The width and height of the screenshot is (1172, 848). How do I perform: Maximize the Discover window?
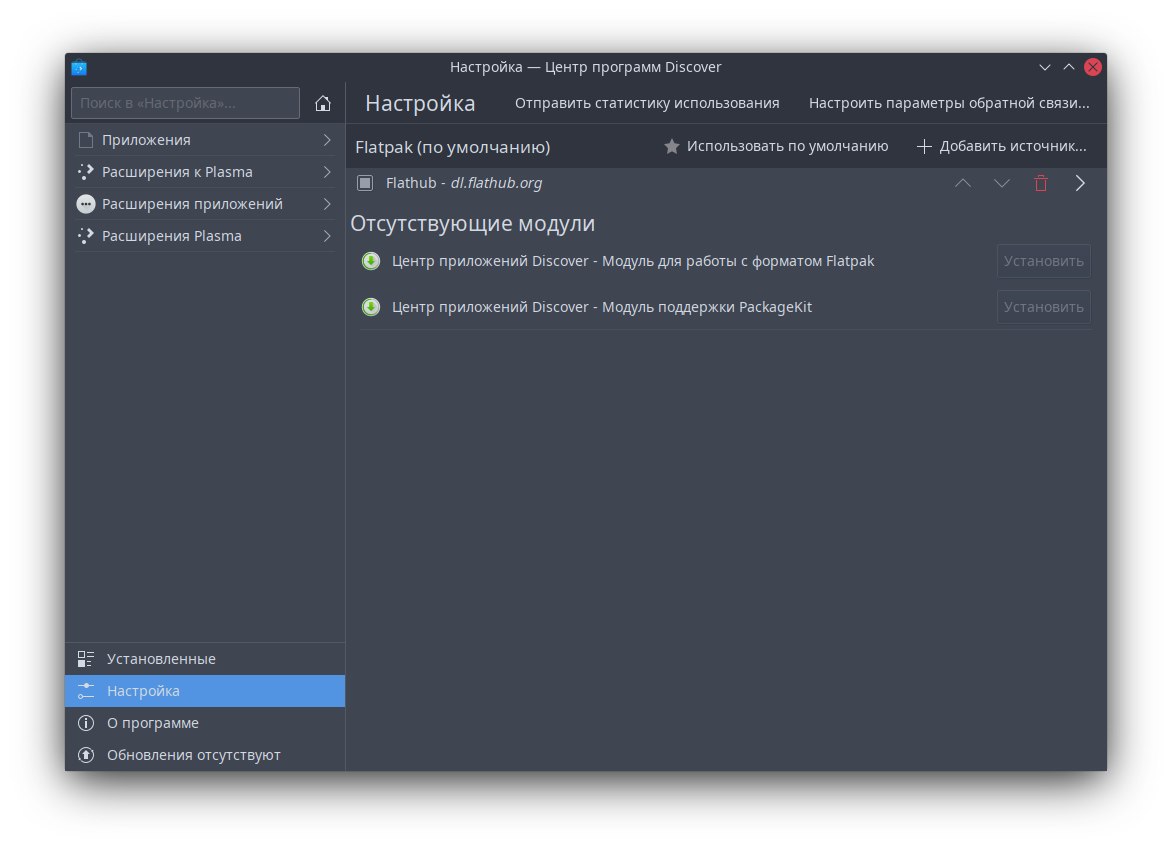[1069, 67]
